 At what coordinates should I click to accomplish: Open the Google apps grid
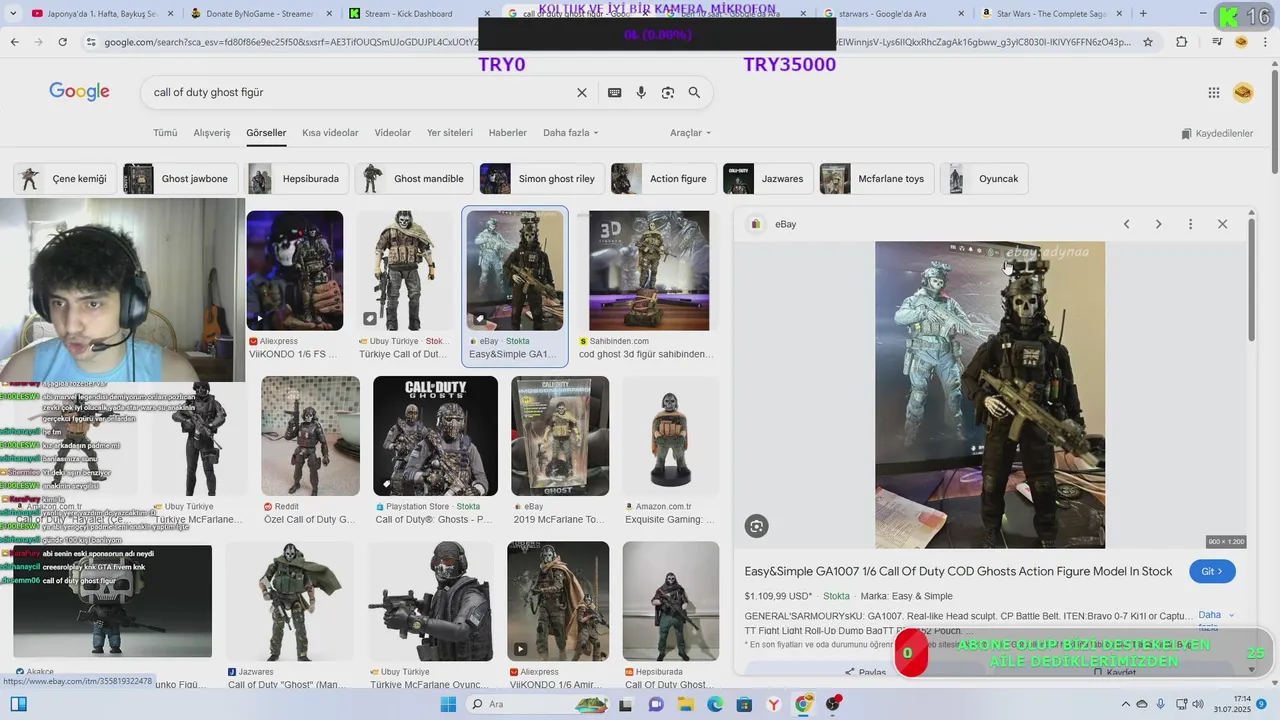(x=1214, y=92)
